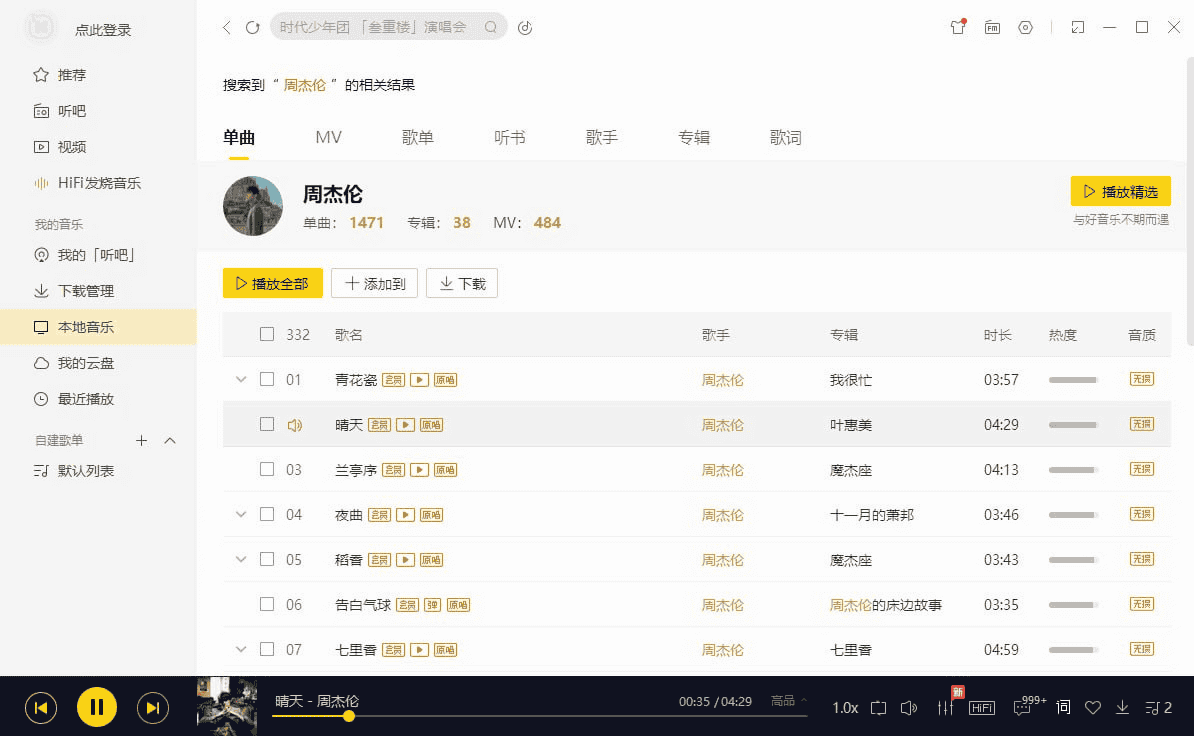
Task: Click the search input field
Action: tap(380, 27)
